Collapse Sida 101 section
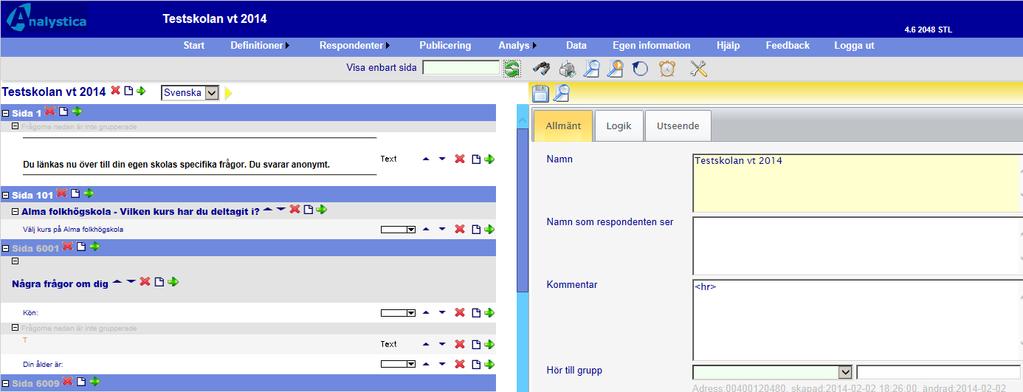 click(x=6, y=195)
